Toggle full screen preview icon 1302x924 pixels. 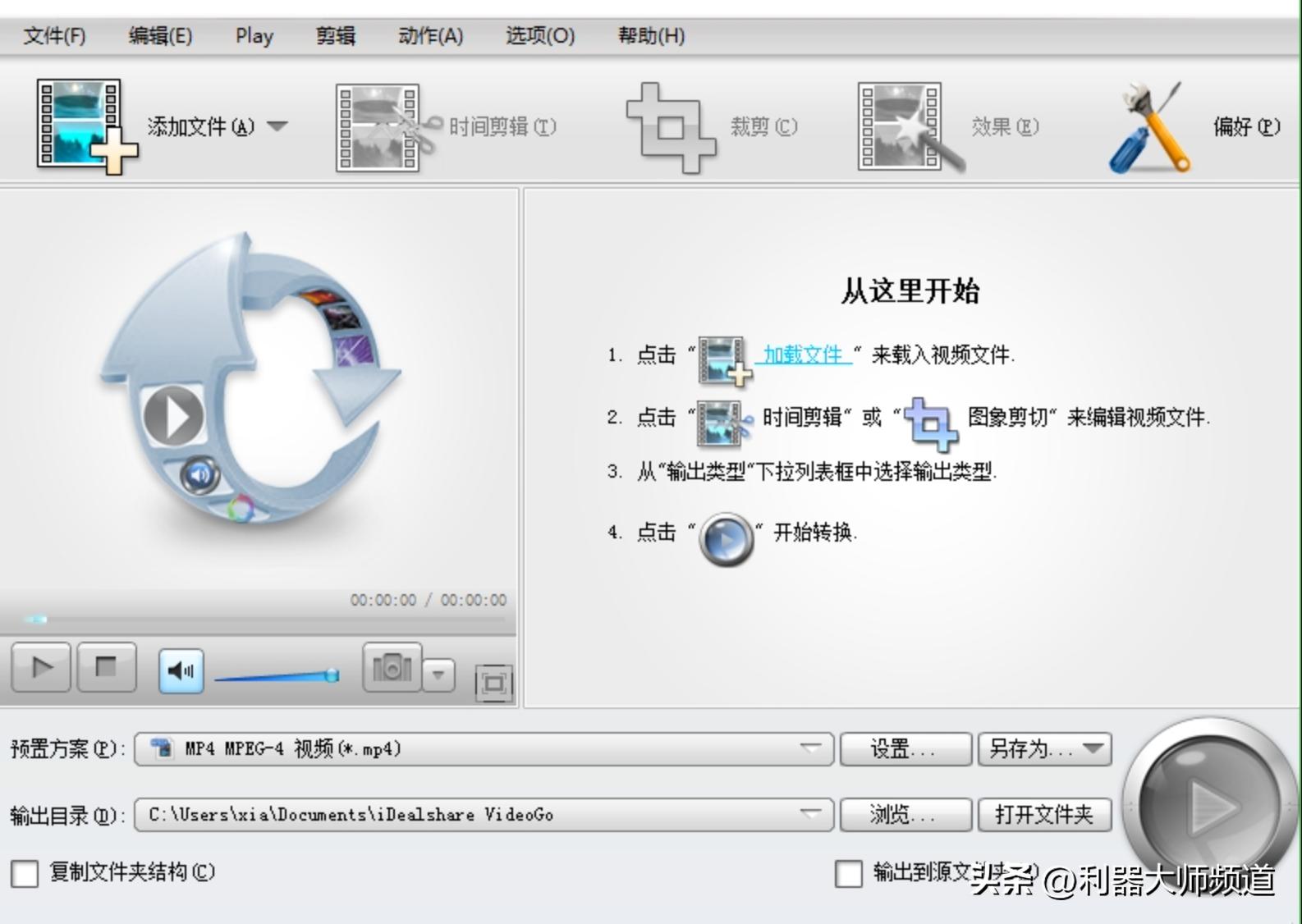coord(493,683)
